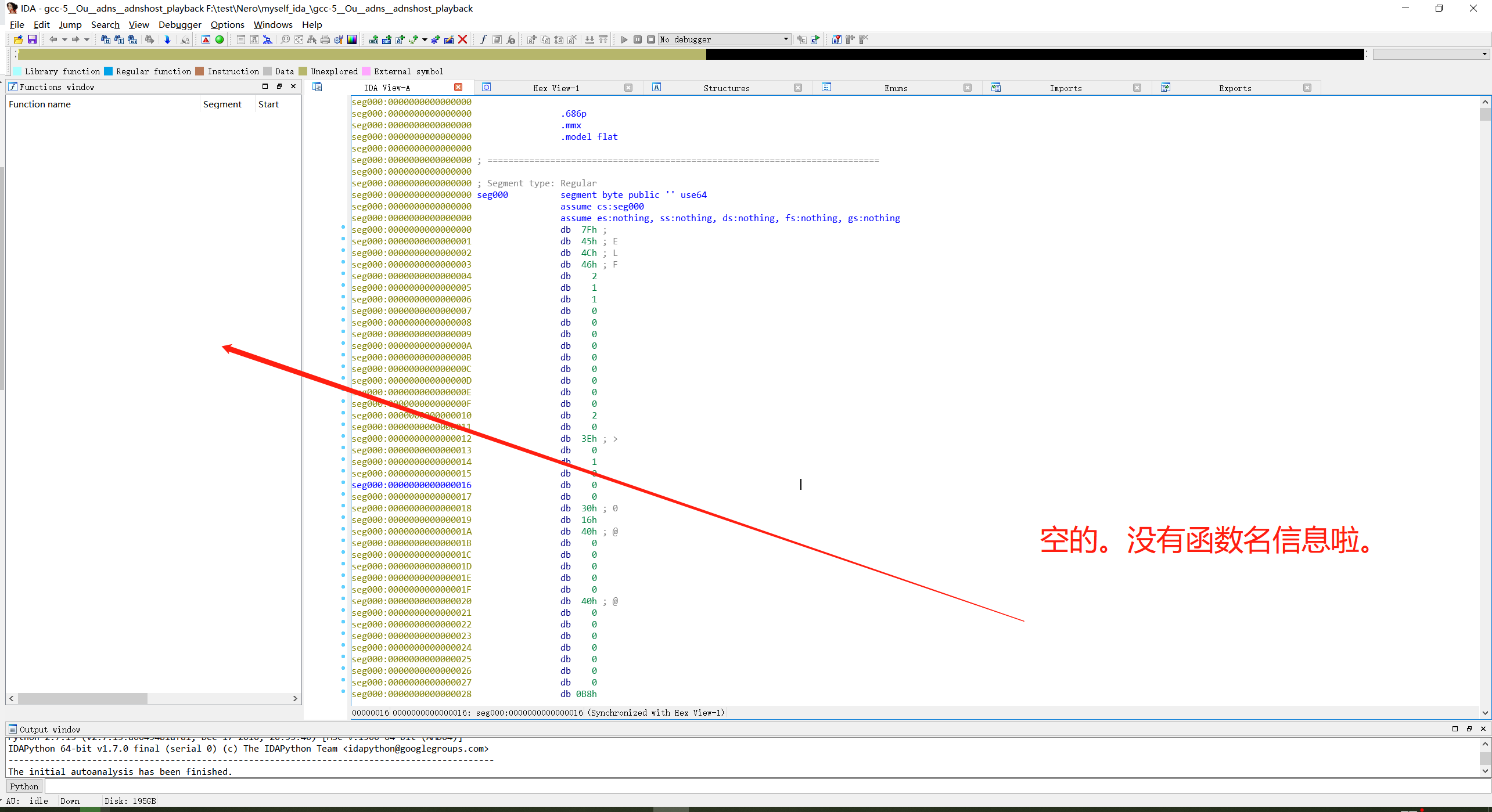Open the Binary Search tool
Image resolution: width=1492 pixels, height=812 pixels.
click(133, 39)
